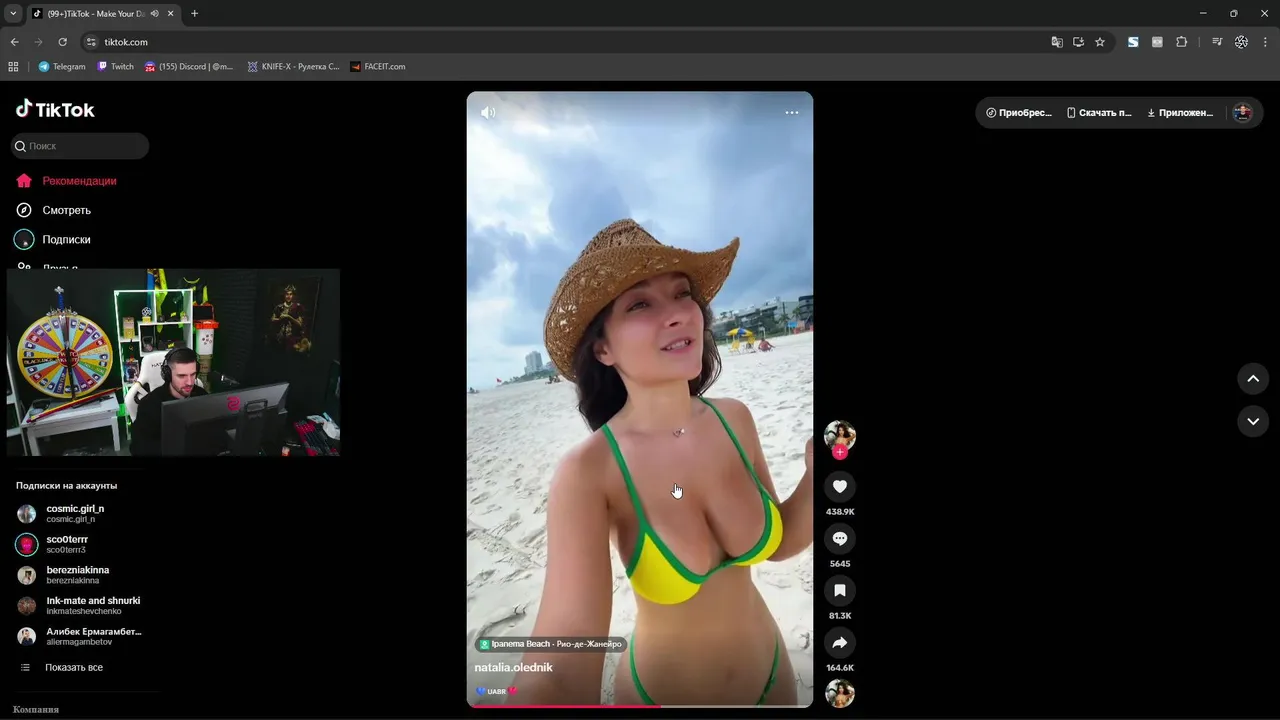Like the video with the heart icon
The width and height of the screenshot is (1280, 720).
[840, 487]
